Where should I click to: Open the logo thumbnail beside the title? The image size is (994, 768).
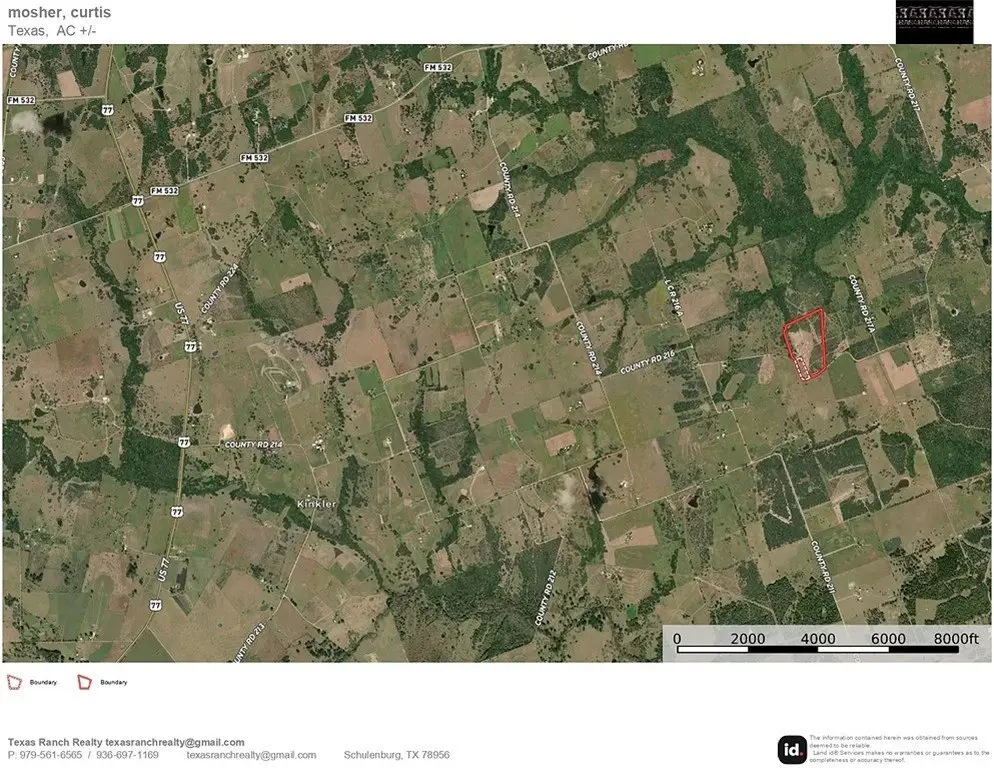[934, 22]
